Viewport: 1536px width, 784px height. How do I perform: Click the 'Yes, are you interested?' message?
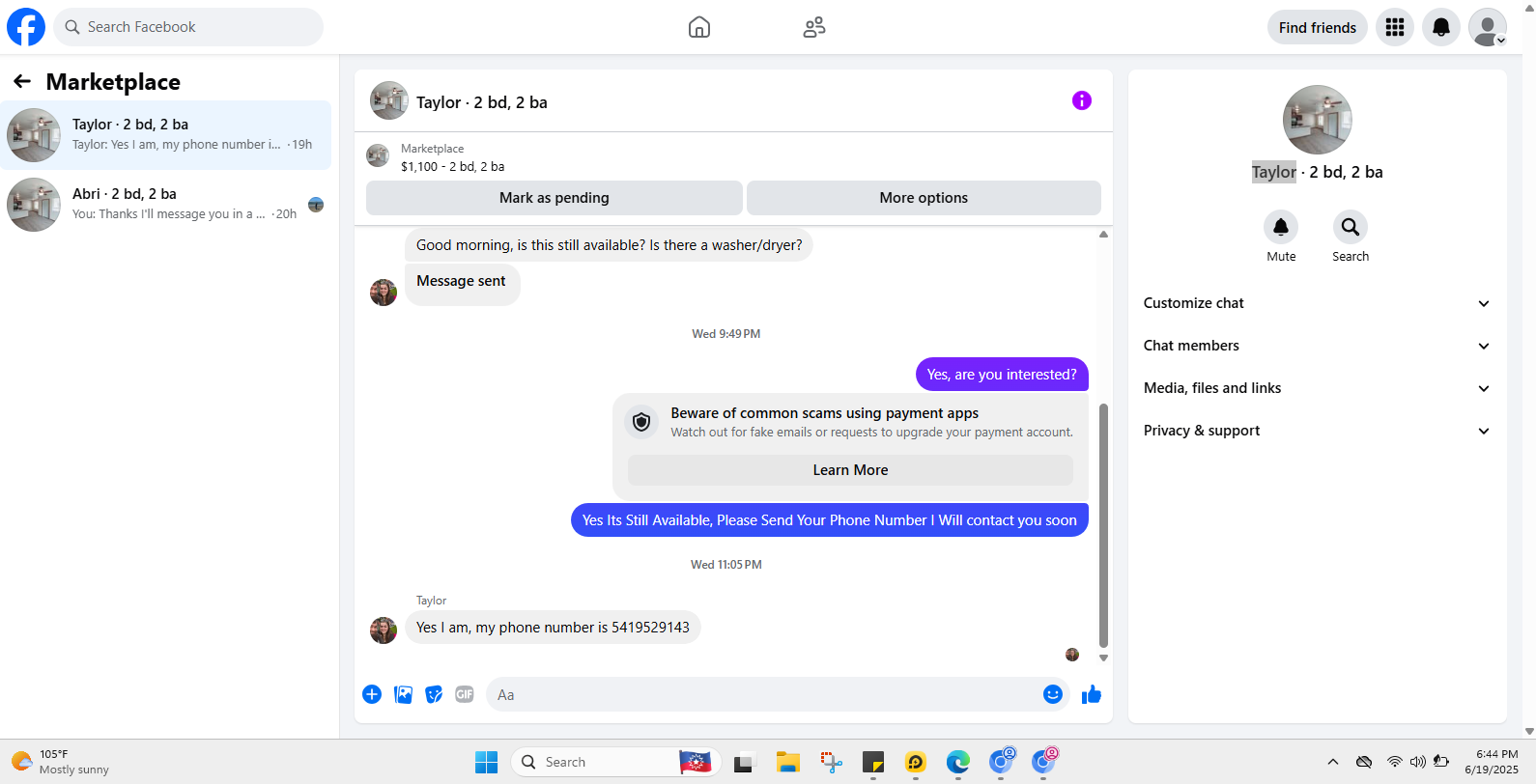[x=1002, y=375]
